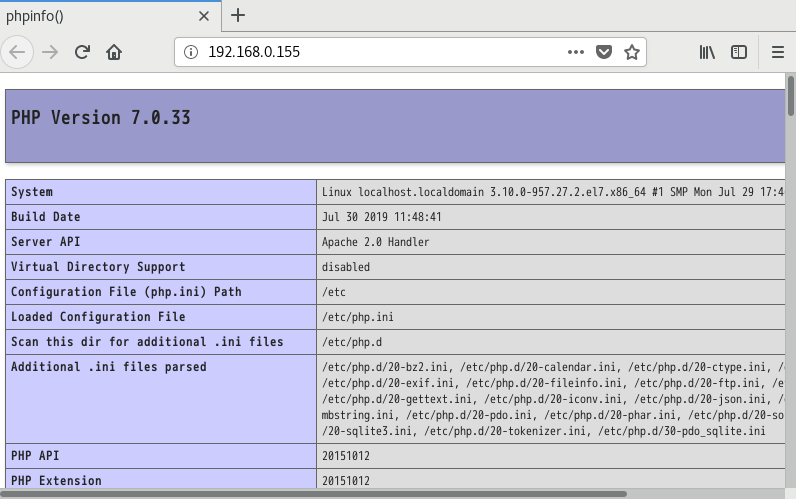Viewport: 796px width, 499px height.
Task: Click the 'PHP API' row label
Action: (35, 455)
